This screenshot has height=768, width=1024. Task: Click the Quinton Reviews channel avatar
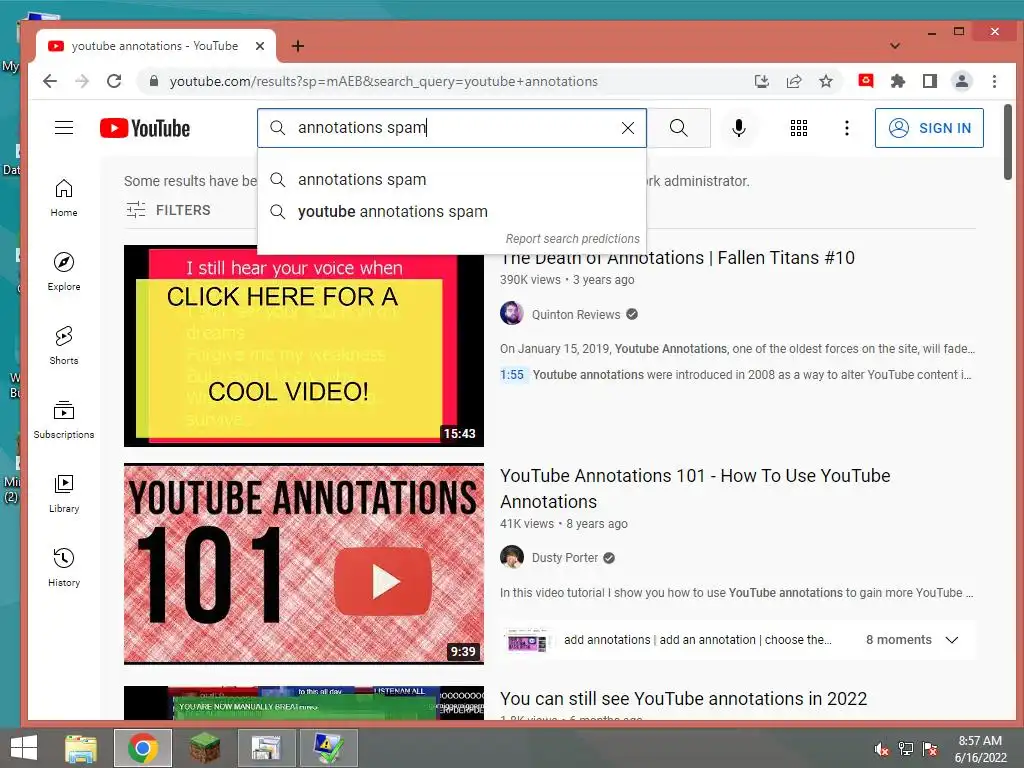click(512, 313)
